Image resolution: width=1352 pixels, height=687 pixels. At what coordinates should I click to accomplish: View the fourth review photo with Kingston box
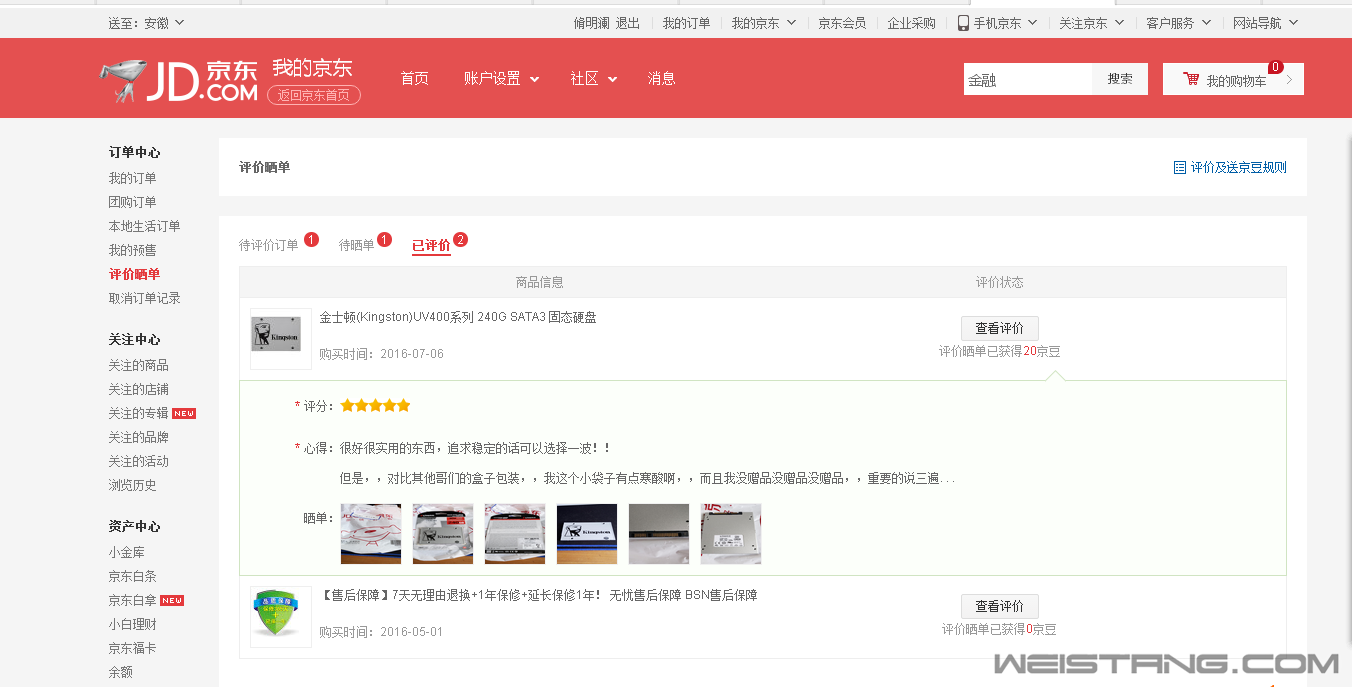(x=587, y=534)
